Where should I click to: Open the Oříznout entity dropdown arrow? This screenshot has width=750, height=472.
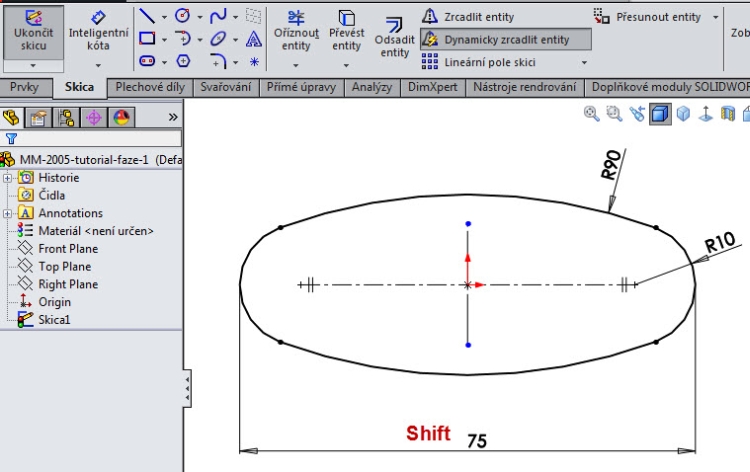(x=296, y=65)
